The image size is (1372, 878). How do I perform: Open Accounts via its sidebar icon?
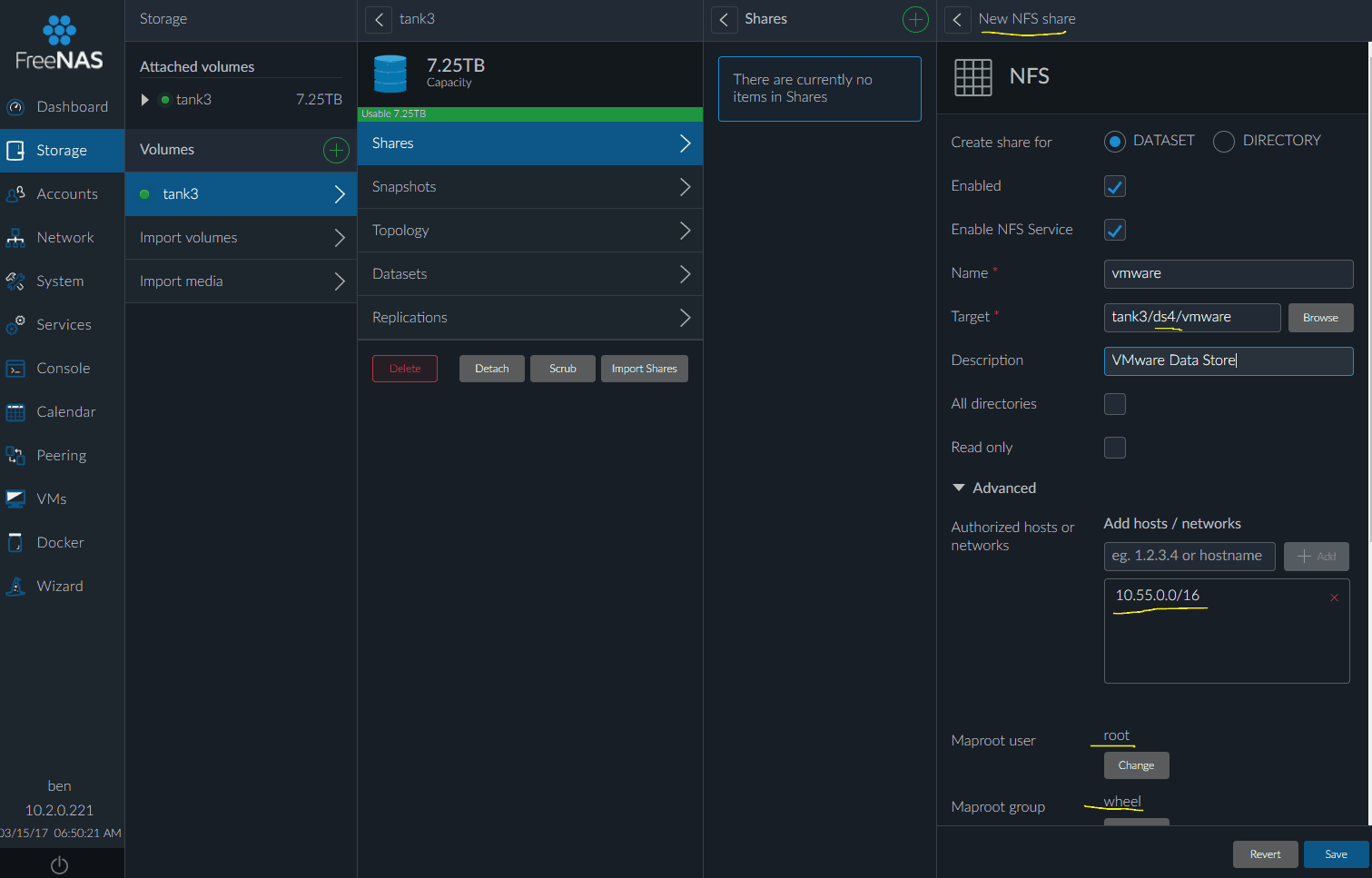pyautogui.click(x=15, y=194)
